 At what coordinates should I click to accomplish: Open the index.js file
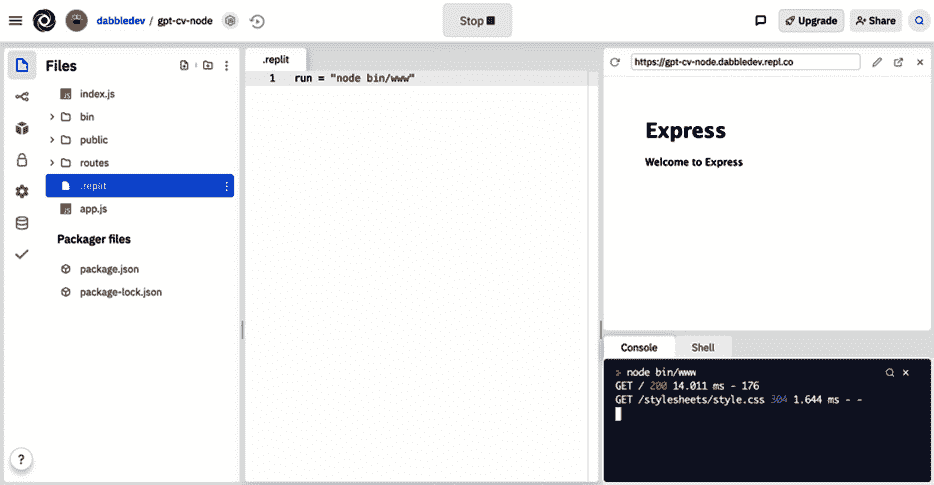[x=140, y=94]
